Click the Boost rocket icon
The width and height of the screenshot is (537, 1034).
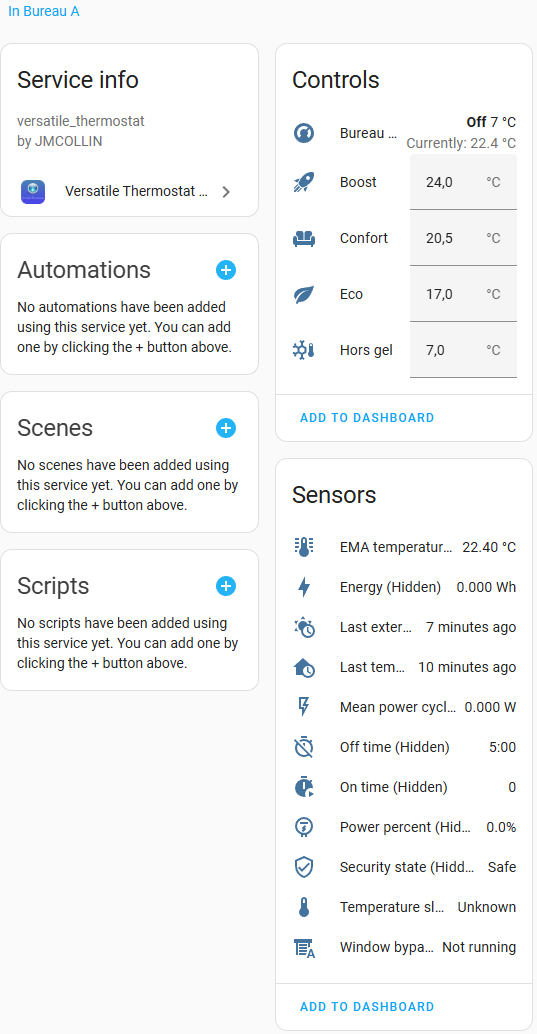(x=303, y=183)
